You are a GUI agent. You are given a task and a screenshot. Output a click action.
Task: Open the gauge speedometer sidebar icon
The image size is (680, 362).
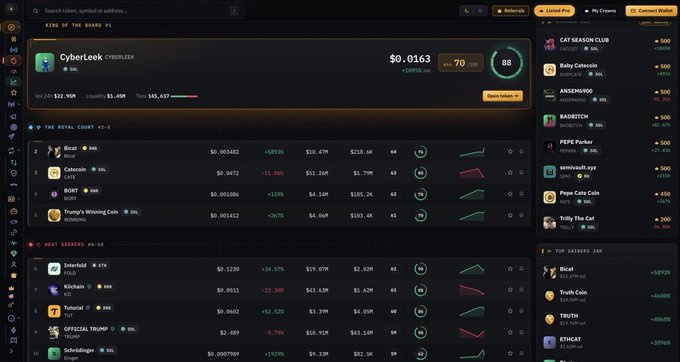[x=13, y=72]
